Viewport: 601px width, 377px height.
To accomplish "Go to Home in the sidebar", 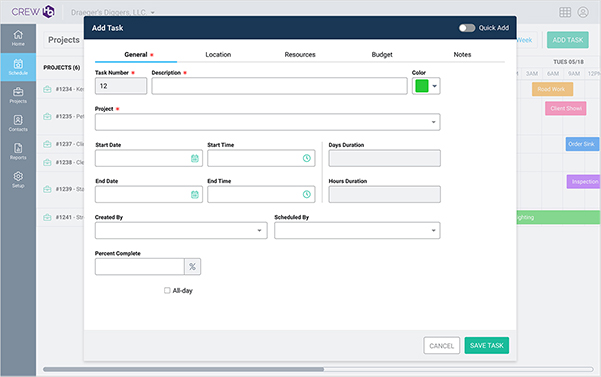I will pyautogui.click(x=18, y=38).
